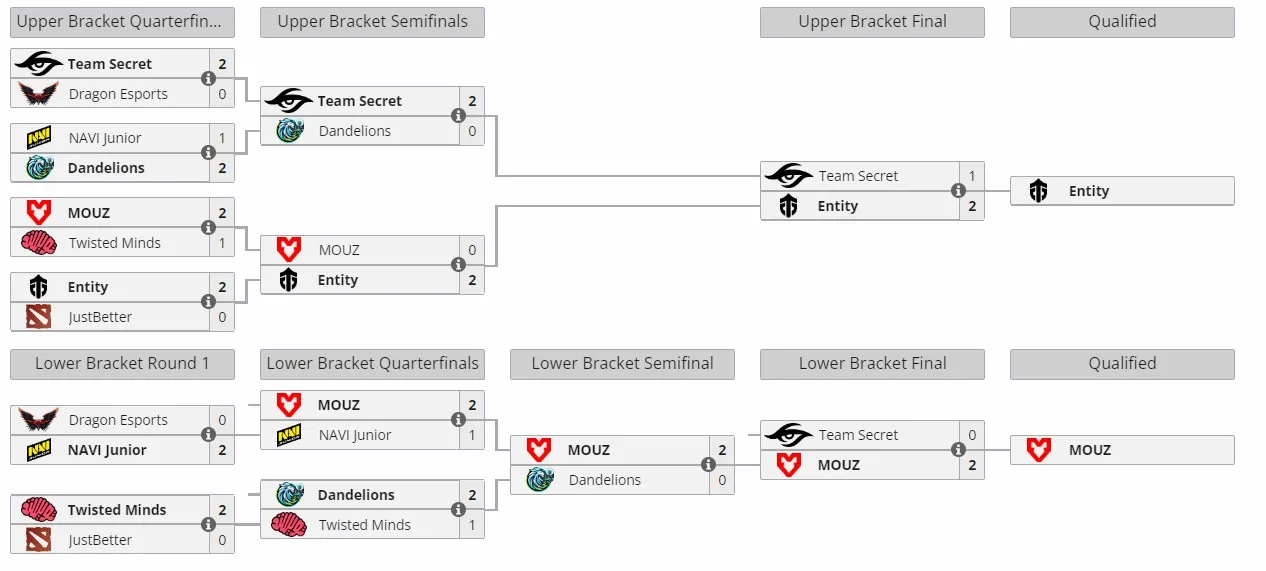Click the Entity logo in upper Qualified box
The image size is (1266, 571).
1038,191
